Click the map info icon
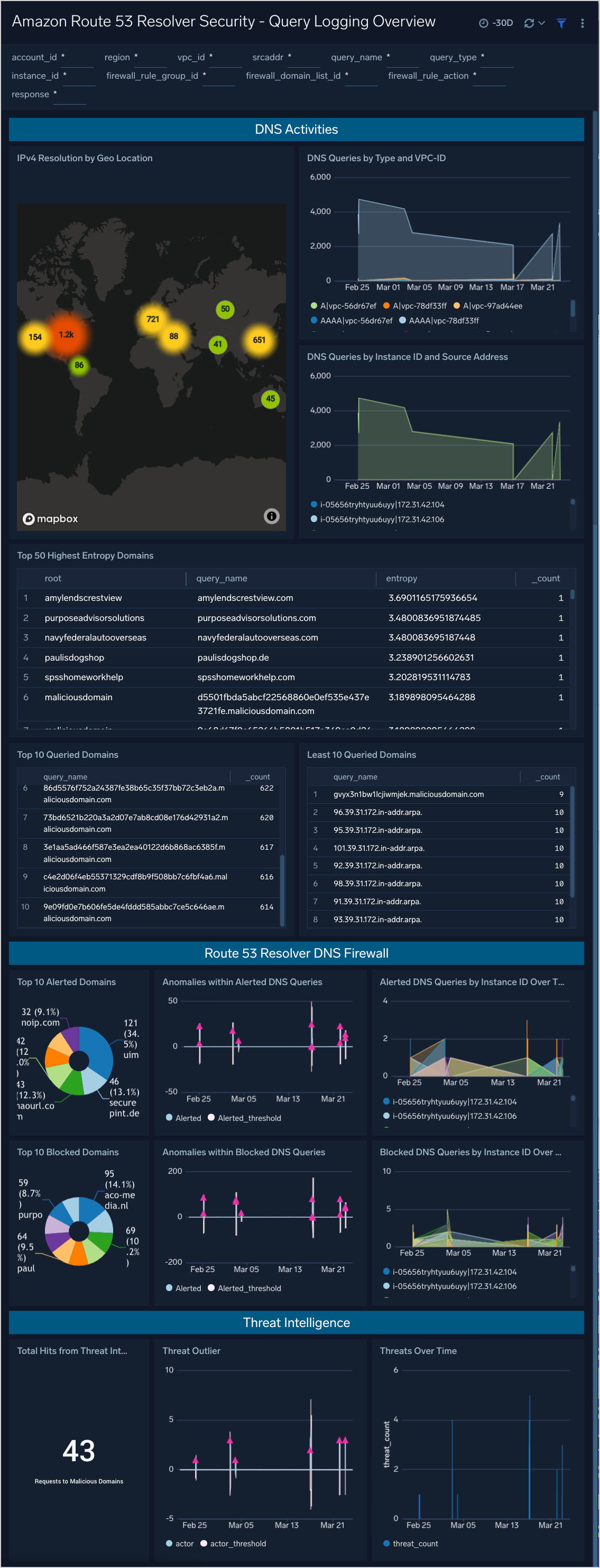 click(271, 516)
